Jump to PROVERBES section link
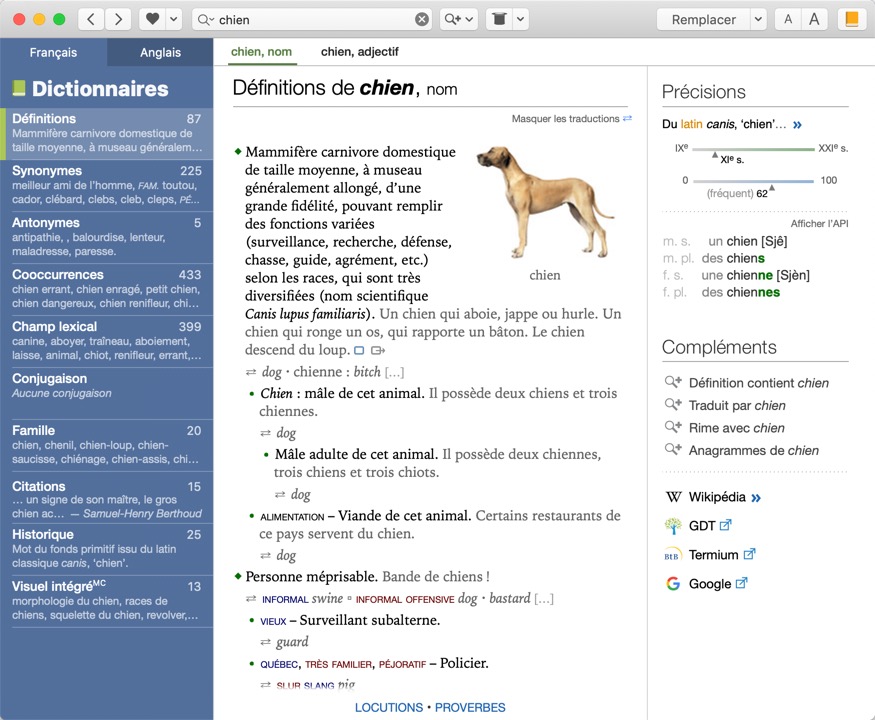The image size is (875, 720). click(x=470, y=707)
